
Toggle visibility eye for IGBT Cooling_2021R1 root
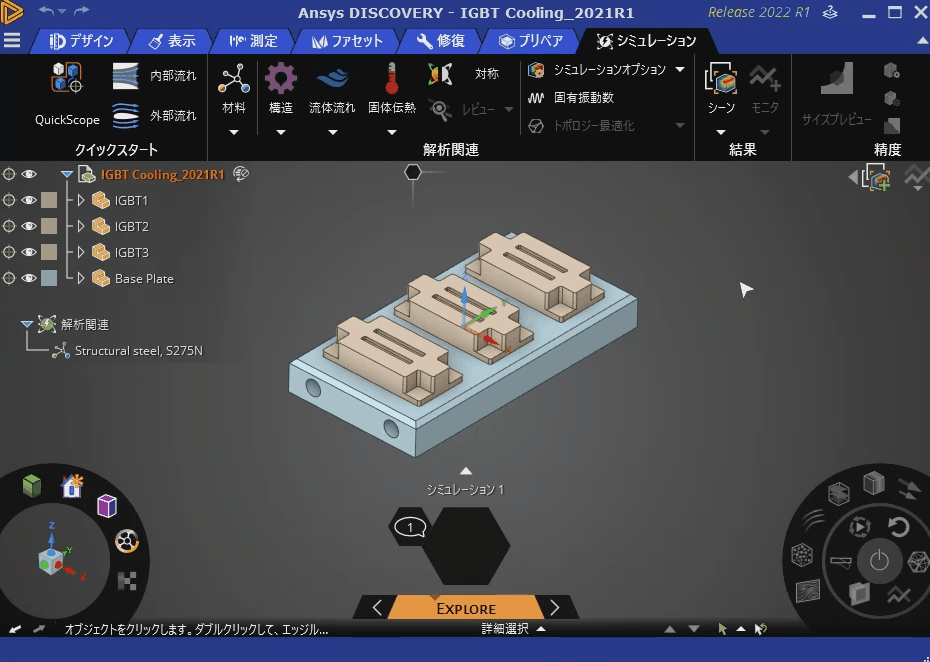pos(28,174)
